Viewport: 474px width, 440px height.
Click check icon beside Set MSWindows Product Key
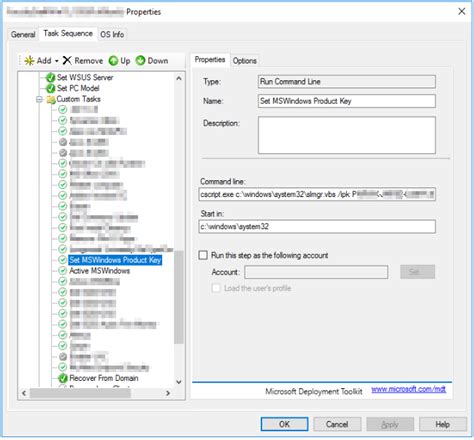63,260
